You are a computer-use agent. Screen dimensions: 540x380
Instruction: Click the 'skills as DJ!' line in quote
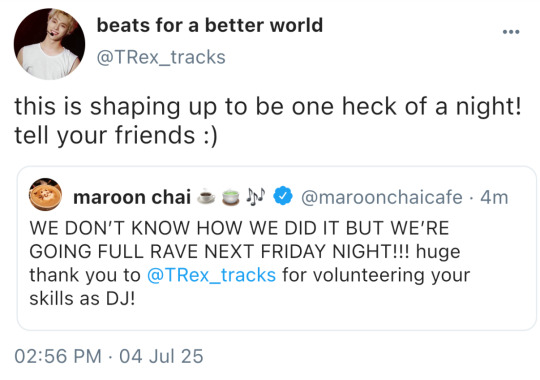pyautogui.click(x=82, y=298)
